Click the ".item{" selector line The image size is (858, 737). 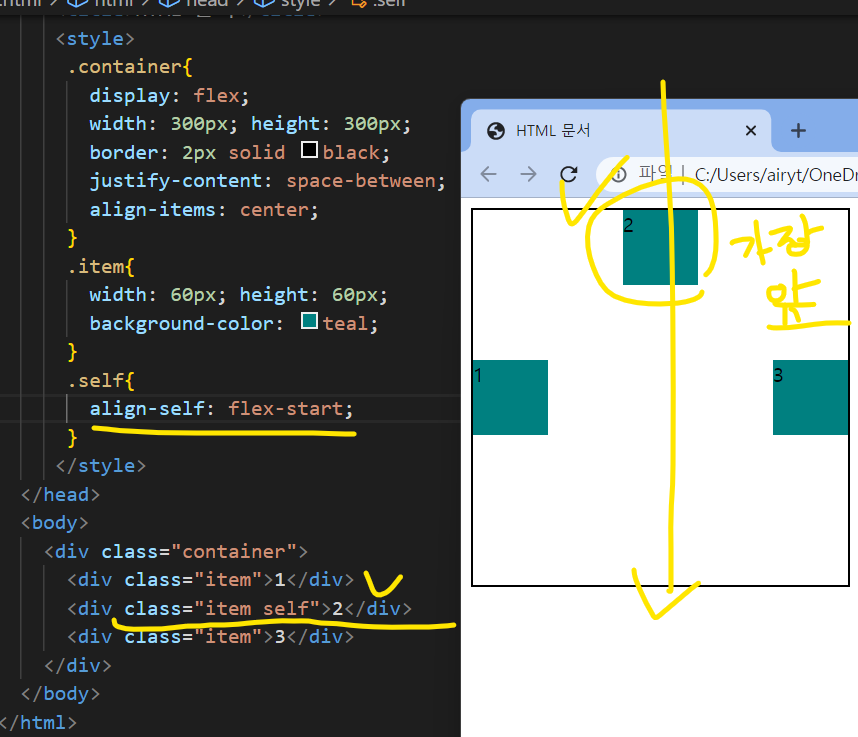tap(101, 266)
